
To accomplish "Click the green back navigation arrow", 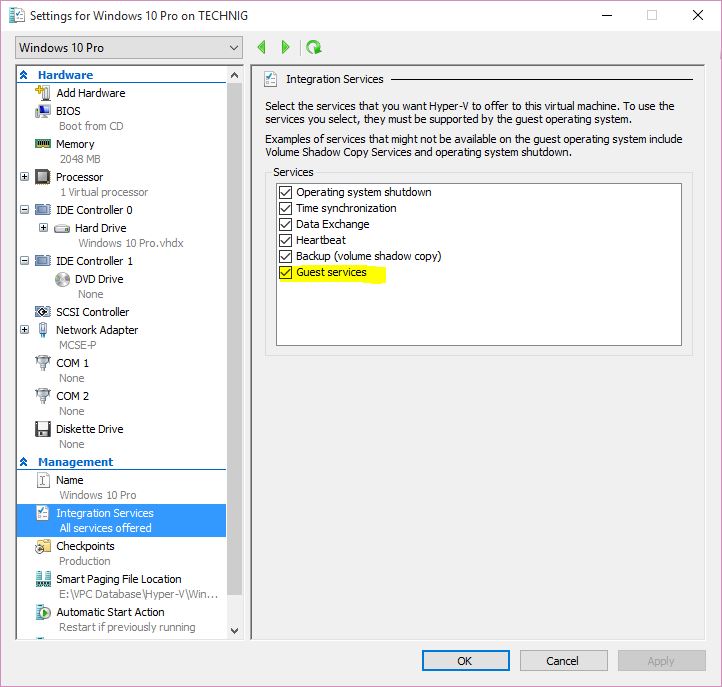I will pyautogui.click(x=262, y=47).
